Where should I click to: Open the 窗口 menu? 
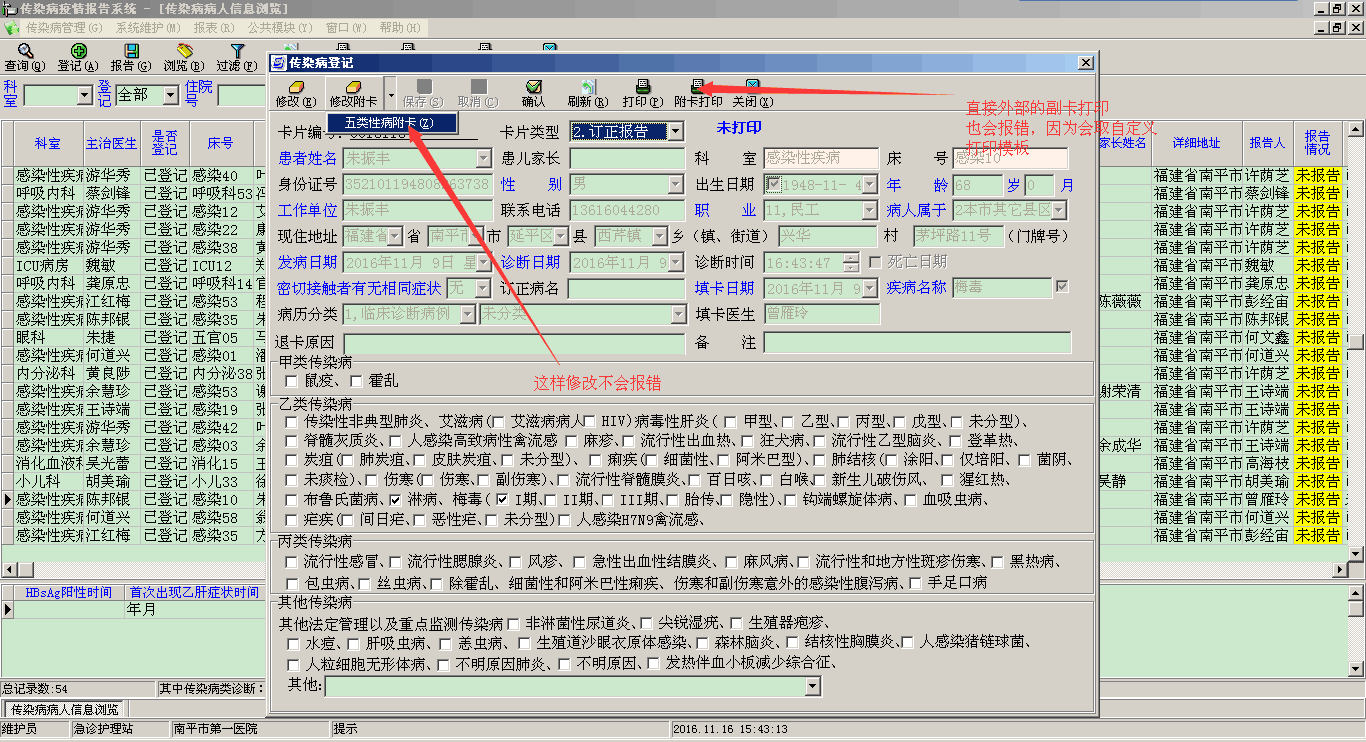point(347,27)
